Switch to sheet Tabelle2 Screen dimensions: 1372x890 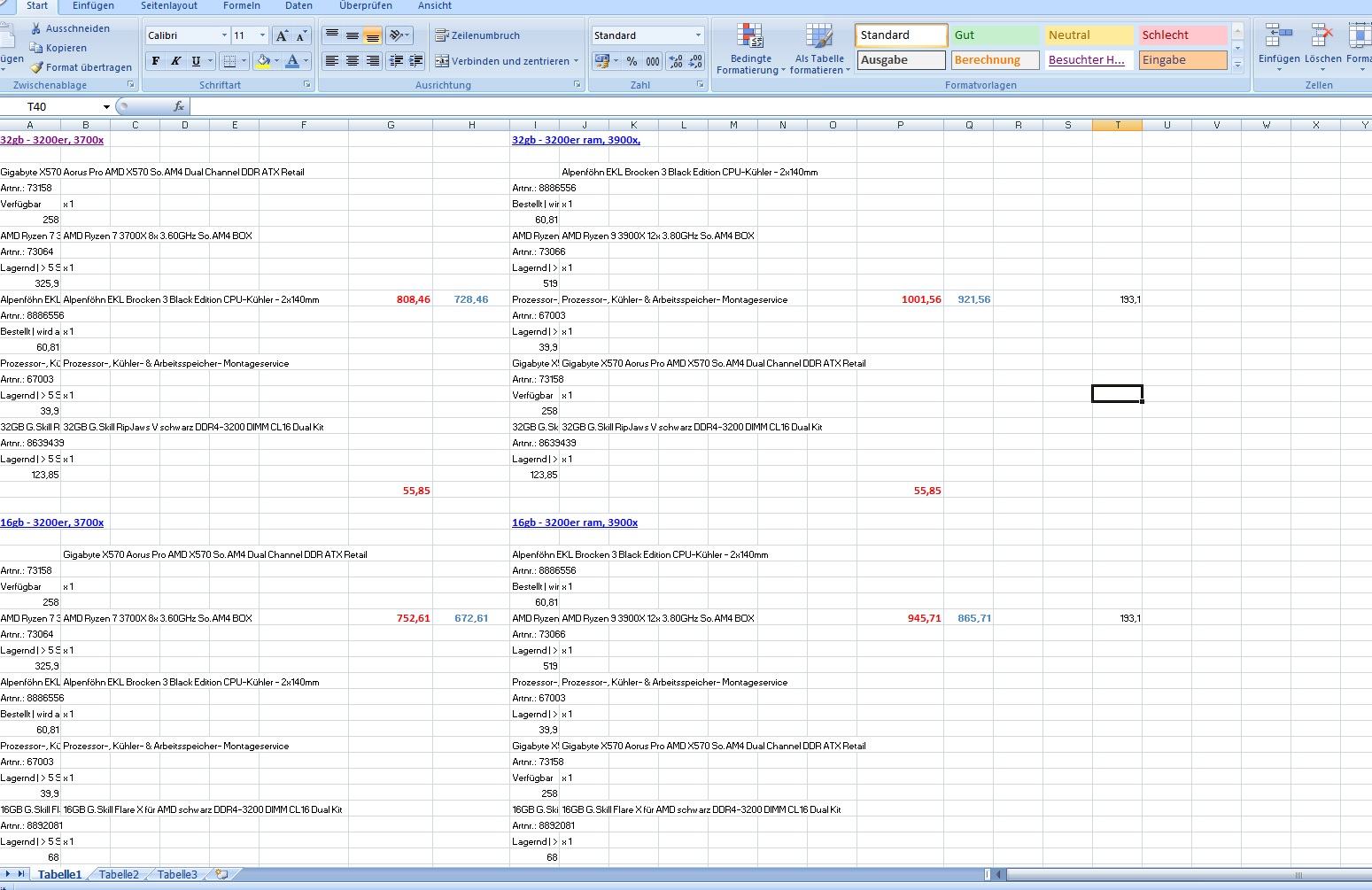point(119,875)
